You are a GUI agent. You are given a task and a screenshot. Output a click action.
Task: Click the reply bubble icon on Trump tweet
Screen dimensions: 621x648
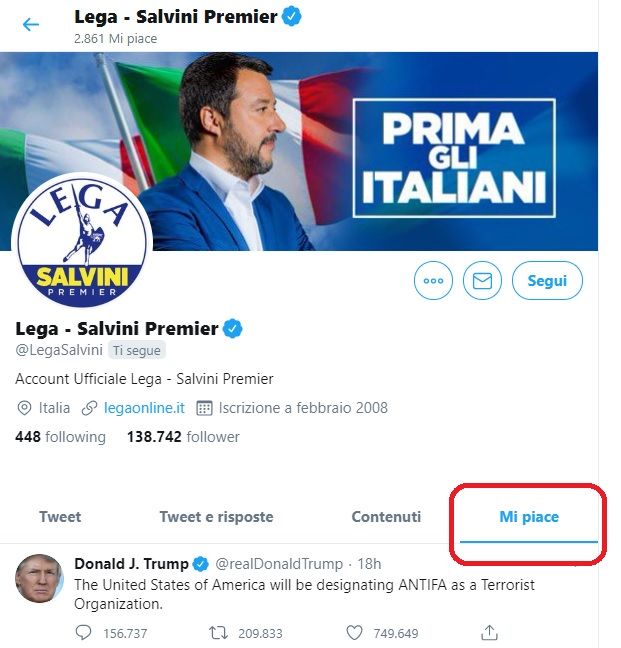[x=83, y=633]
